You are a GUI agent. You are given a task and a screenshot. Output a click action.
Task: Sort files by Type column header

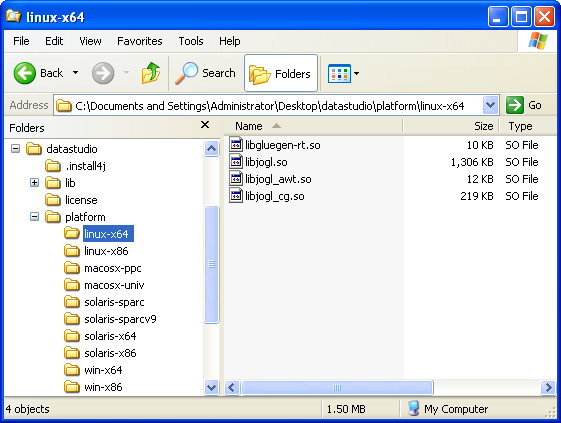(528, 126)
